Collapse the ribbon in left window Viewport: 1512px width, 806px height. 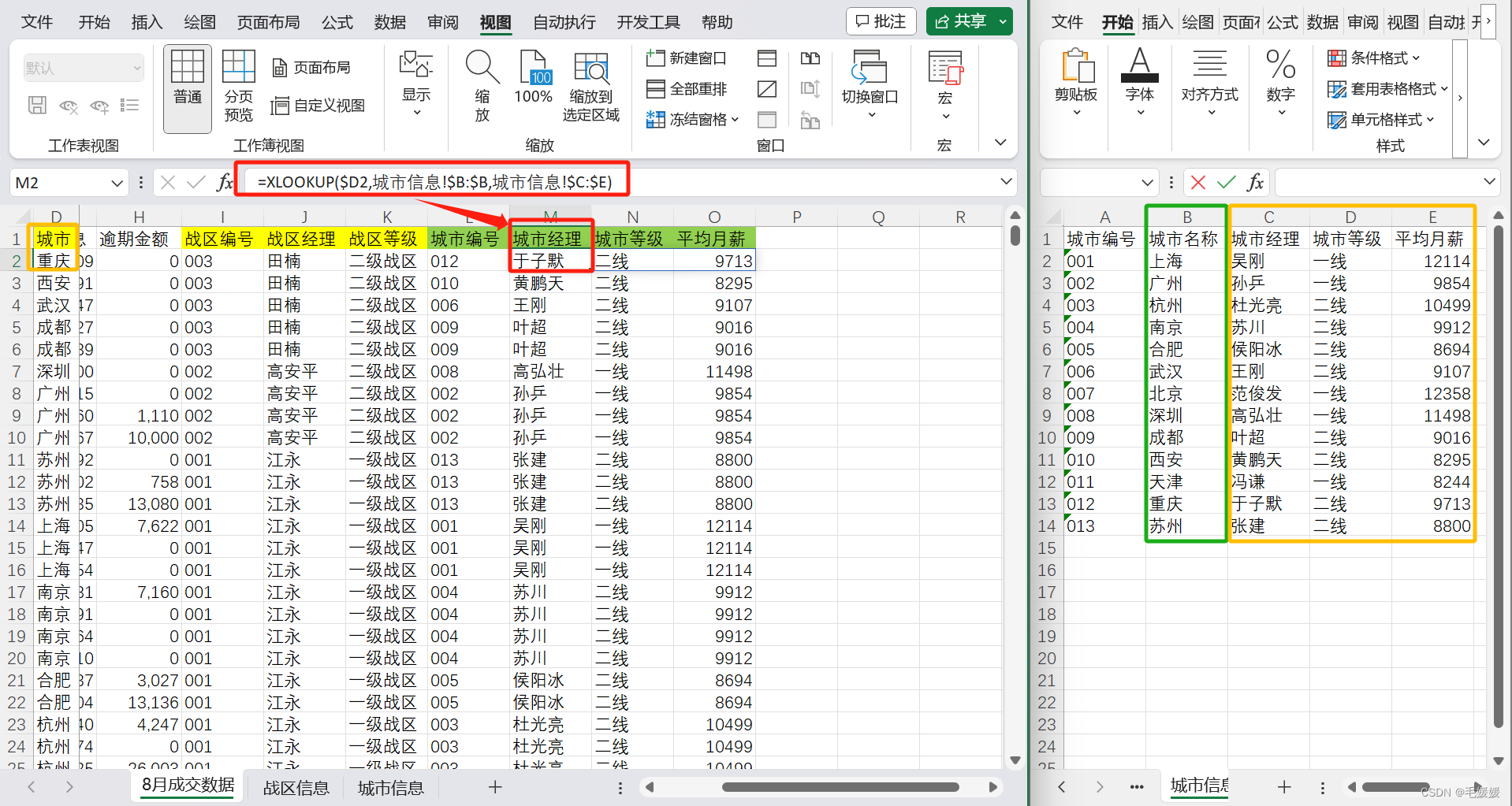click(1000, 143)
